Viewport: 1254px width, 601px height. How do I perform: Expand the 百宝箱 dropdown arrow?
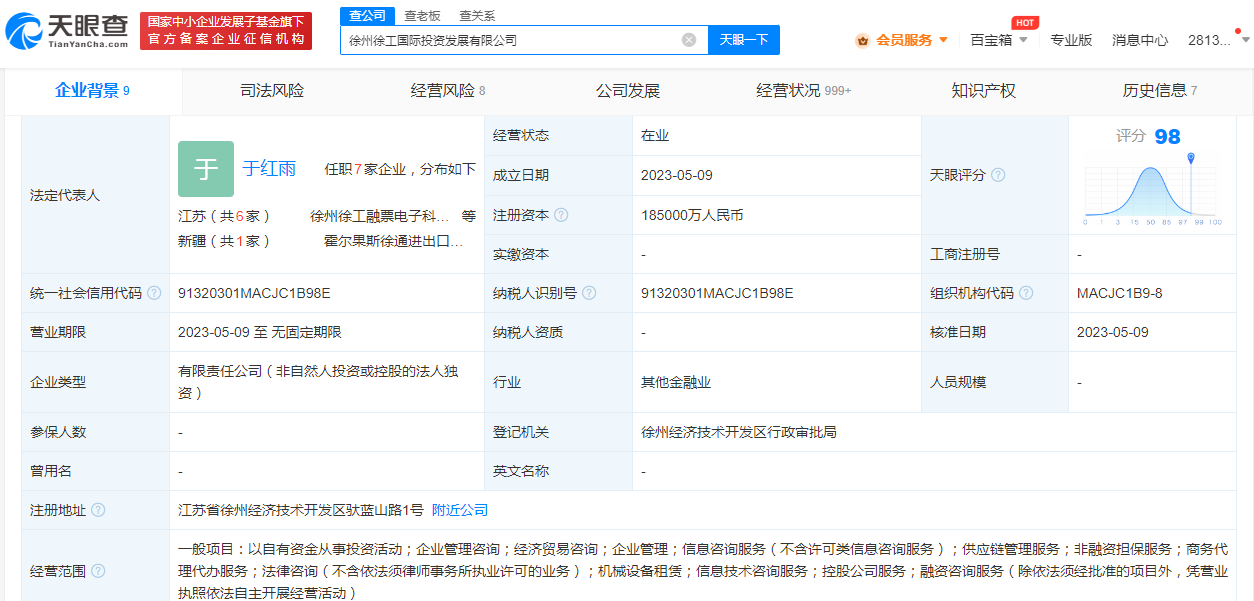(1023, 40)
